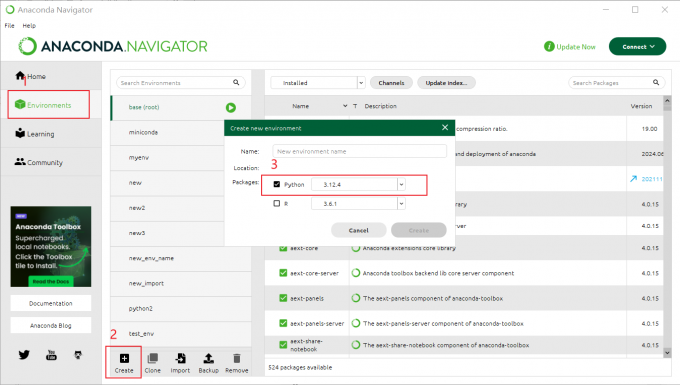680x385 pixels.
Task: Click Cancel in the dialog
Action: tap(359, 230)
